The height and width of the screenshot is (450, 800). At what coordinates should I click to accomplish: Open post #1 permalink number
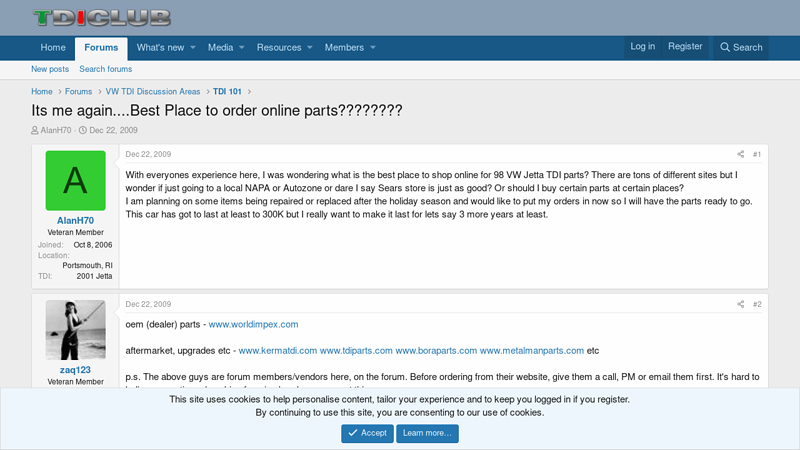click(757, 154)
